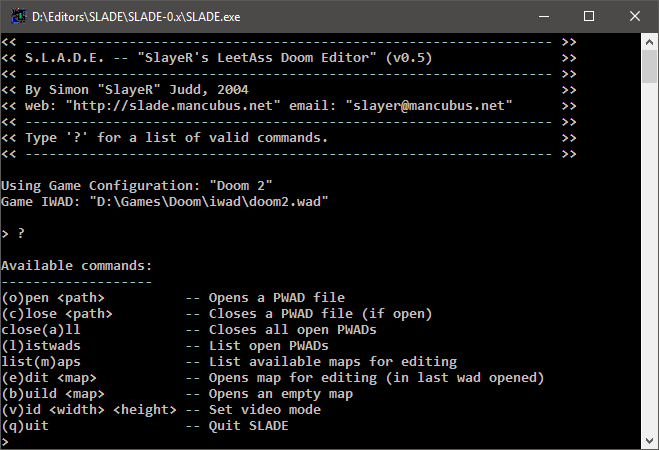Click the scrollbar up arrow
659x450 pixels.
click(649, 41)
